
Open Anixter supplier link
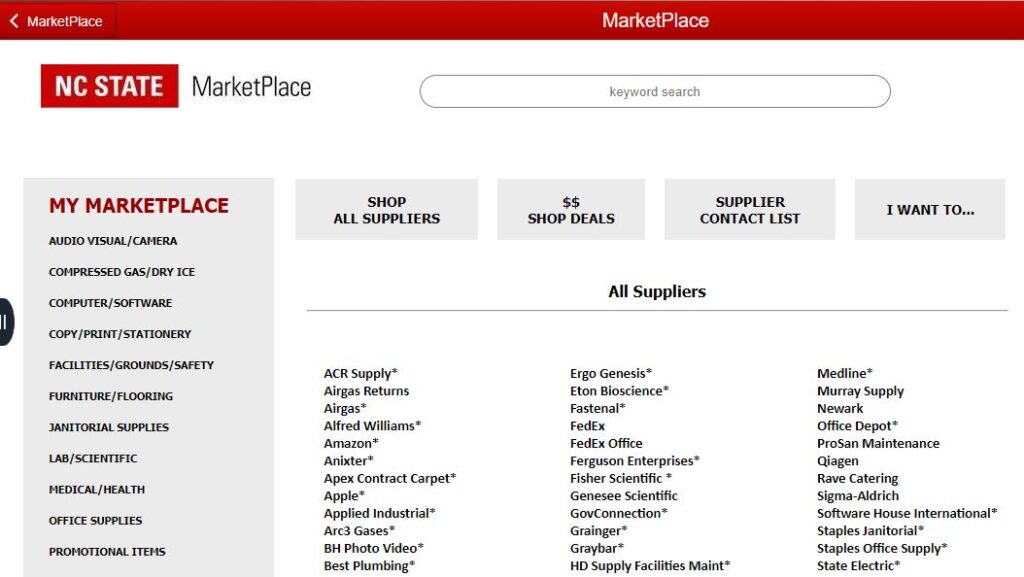[349, 461]
